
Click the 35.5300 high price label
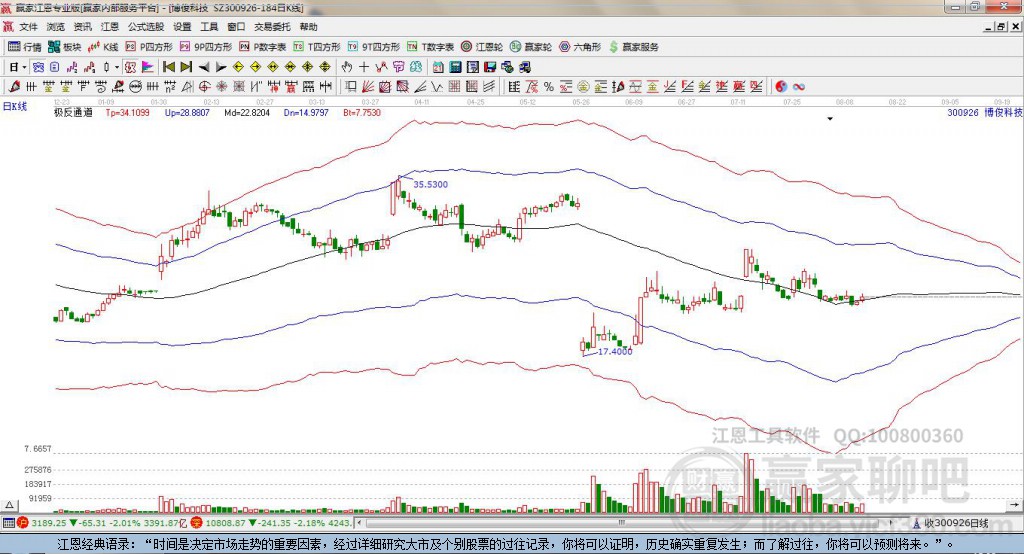[x=430, y=184]
